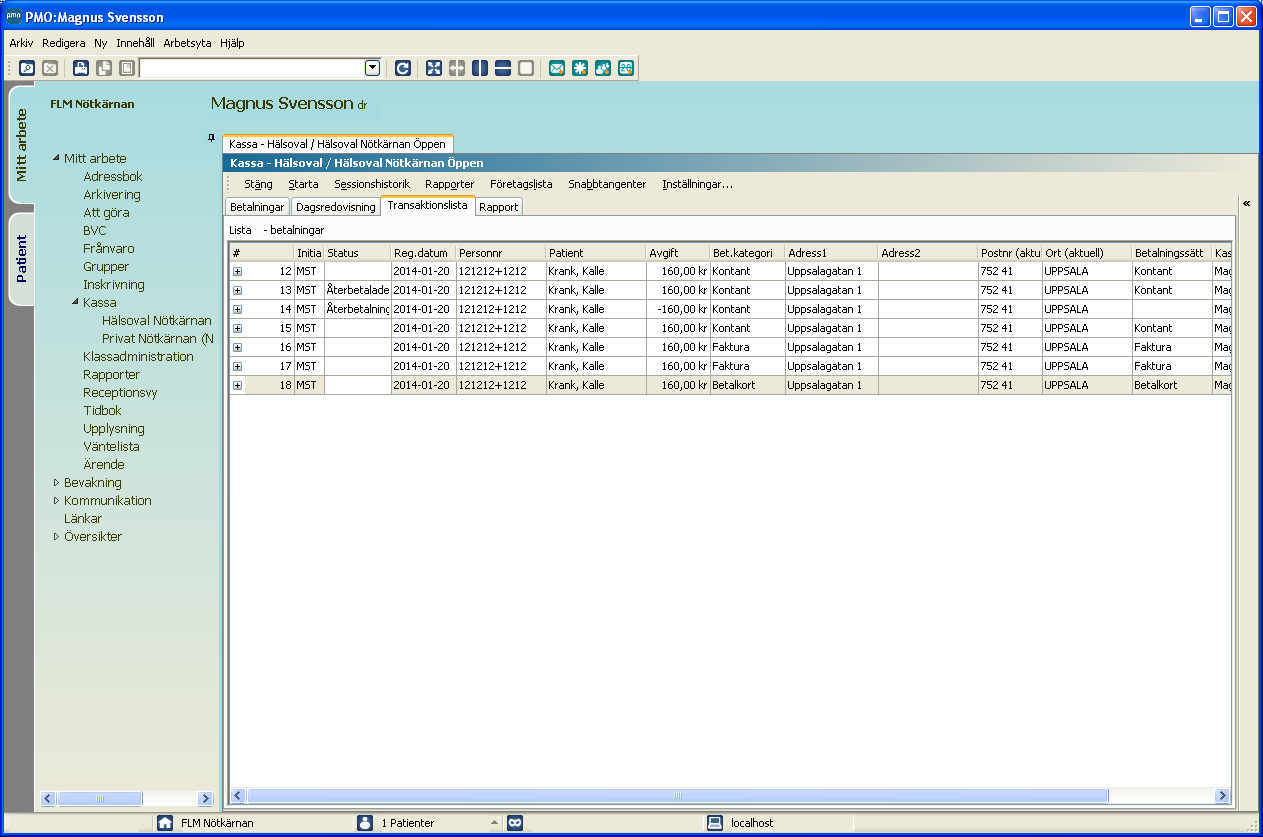Click the mask icon in status bar
The height and width of the screenshot is (837, 1263).
tap(515, 823)
